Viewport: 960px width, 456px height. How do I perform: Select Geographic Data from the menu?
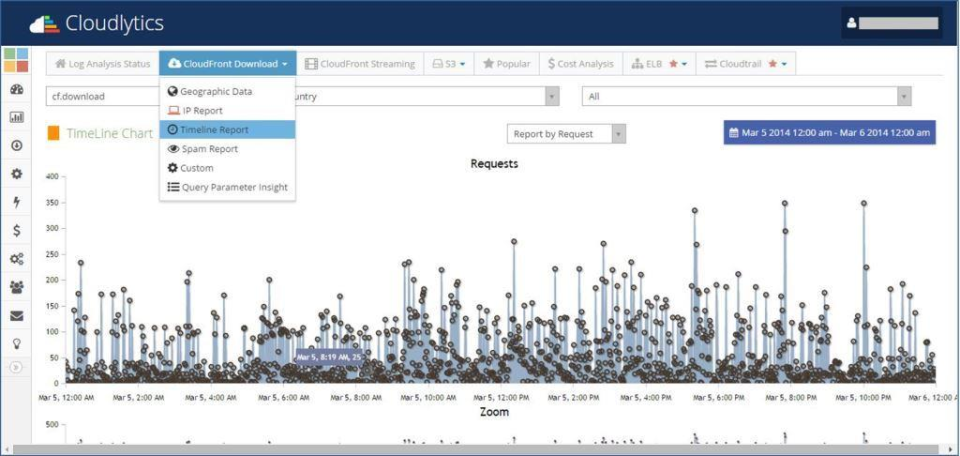tap(228, 92)
